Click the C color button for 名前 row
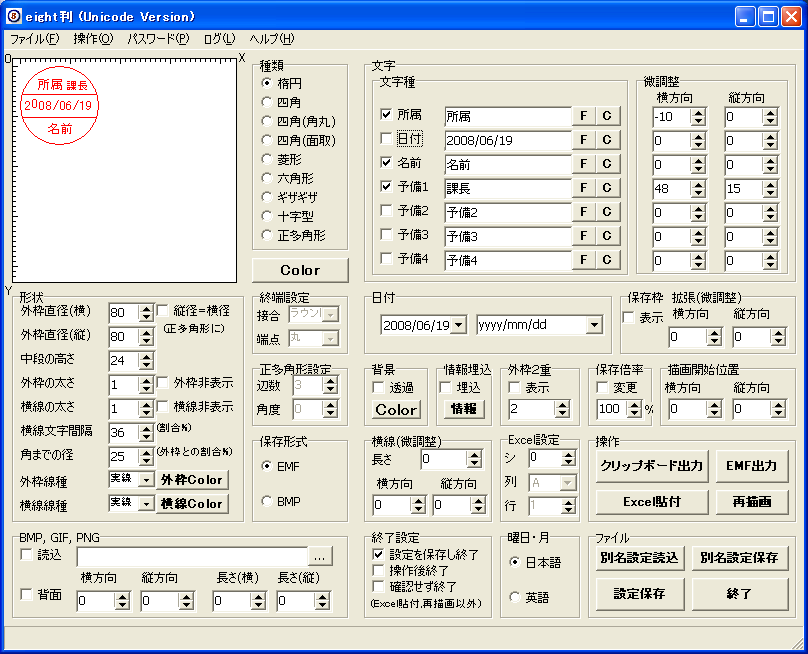 pyautogui.click(x=607, y=164)
